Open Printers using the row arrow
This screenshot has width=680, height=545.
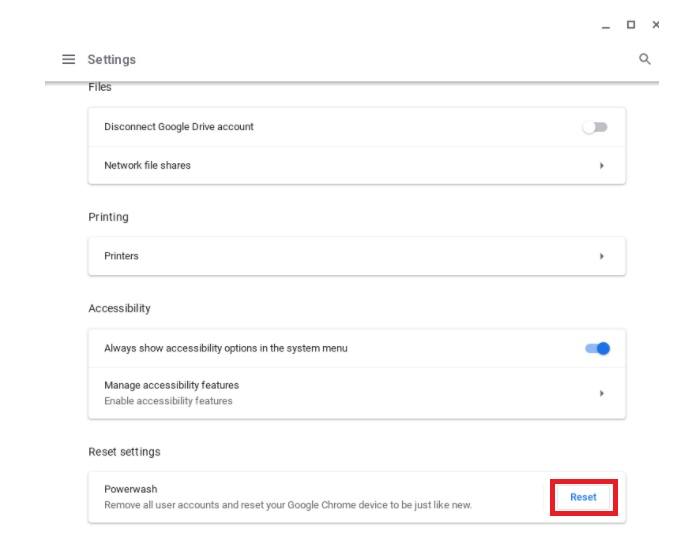pos(602,256)
